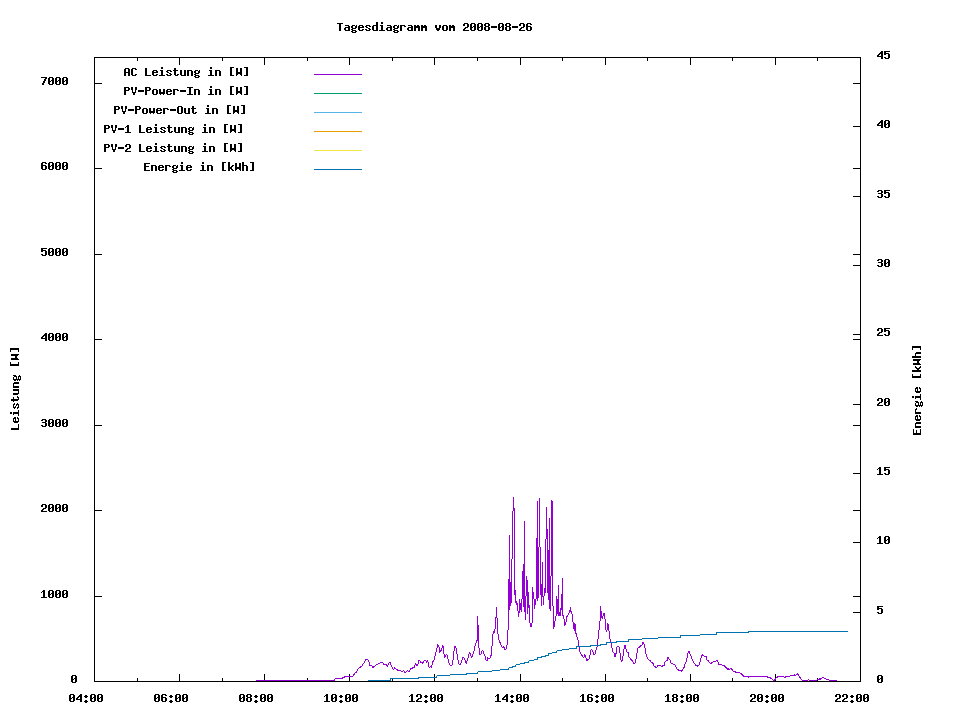Click the Energie in [kWh] legend line
This screenshot has width=960, height=720.
pos(337,169)
